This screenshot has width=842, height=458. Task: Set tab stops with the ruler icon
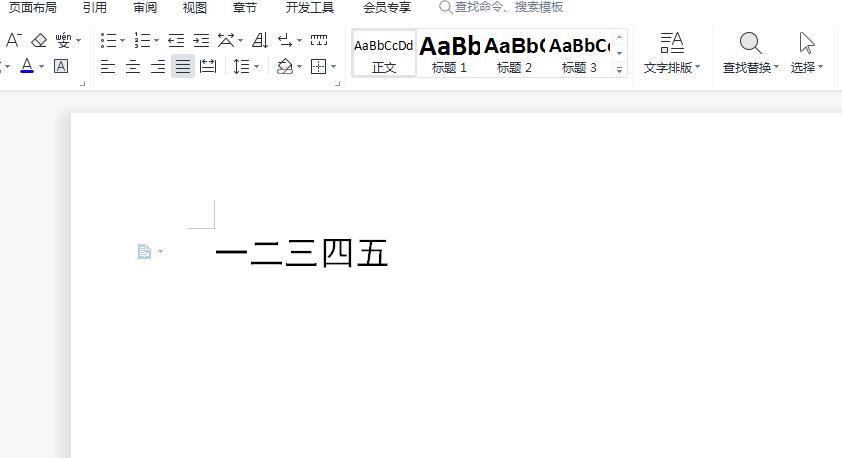[319, 40]
